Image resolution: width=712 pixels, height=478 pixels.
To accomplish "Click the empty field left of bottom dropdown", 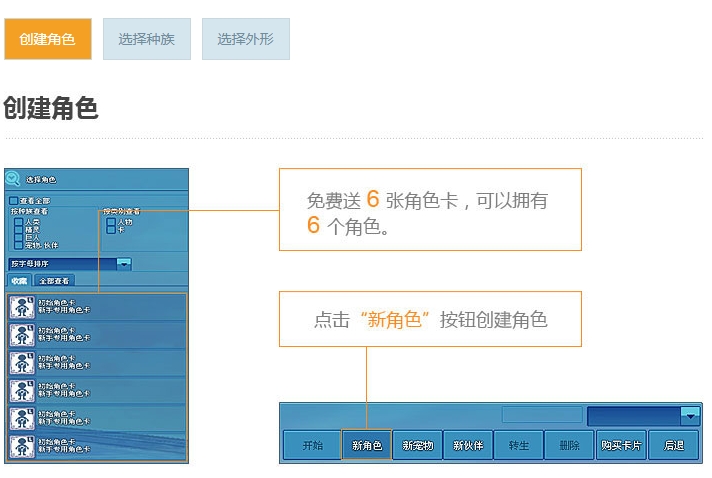I will tap(541, 415).
